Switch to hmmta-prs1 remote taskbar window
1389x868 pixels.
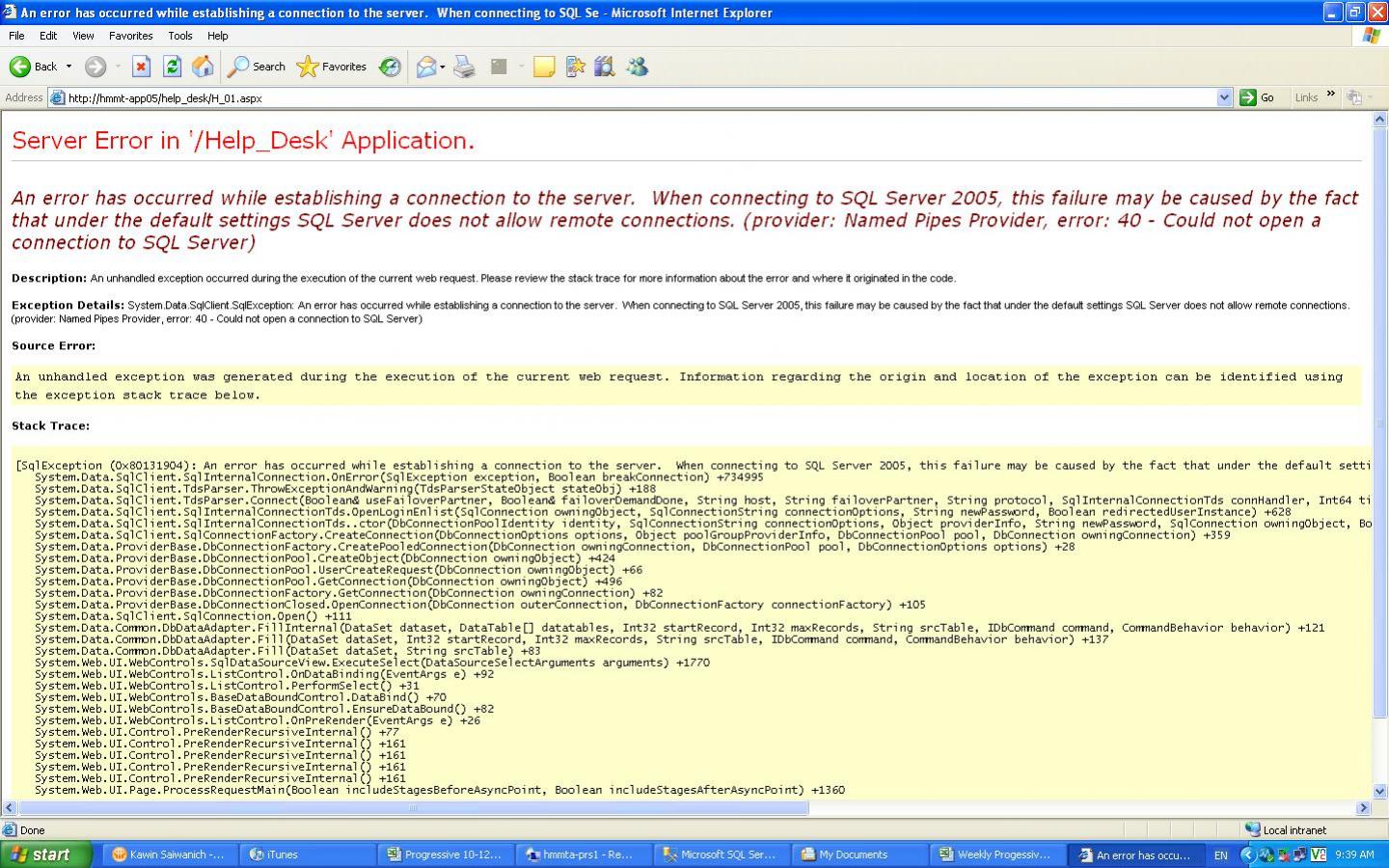[x=584, y=854]
